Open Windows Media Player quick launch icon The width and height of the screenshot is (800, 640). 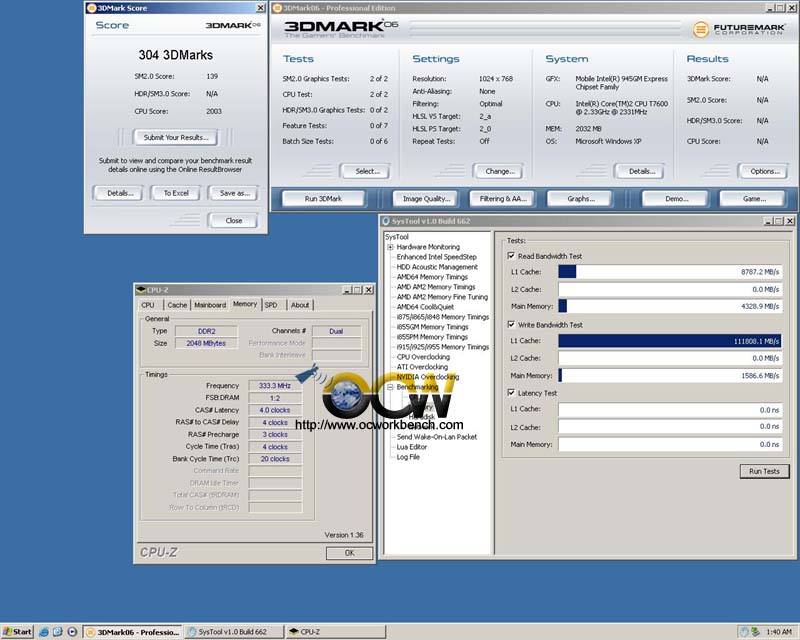(72, 632)
